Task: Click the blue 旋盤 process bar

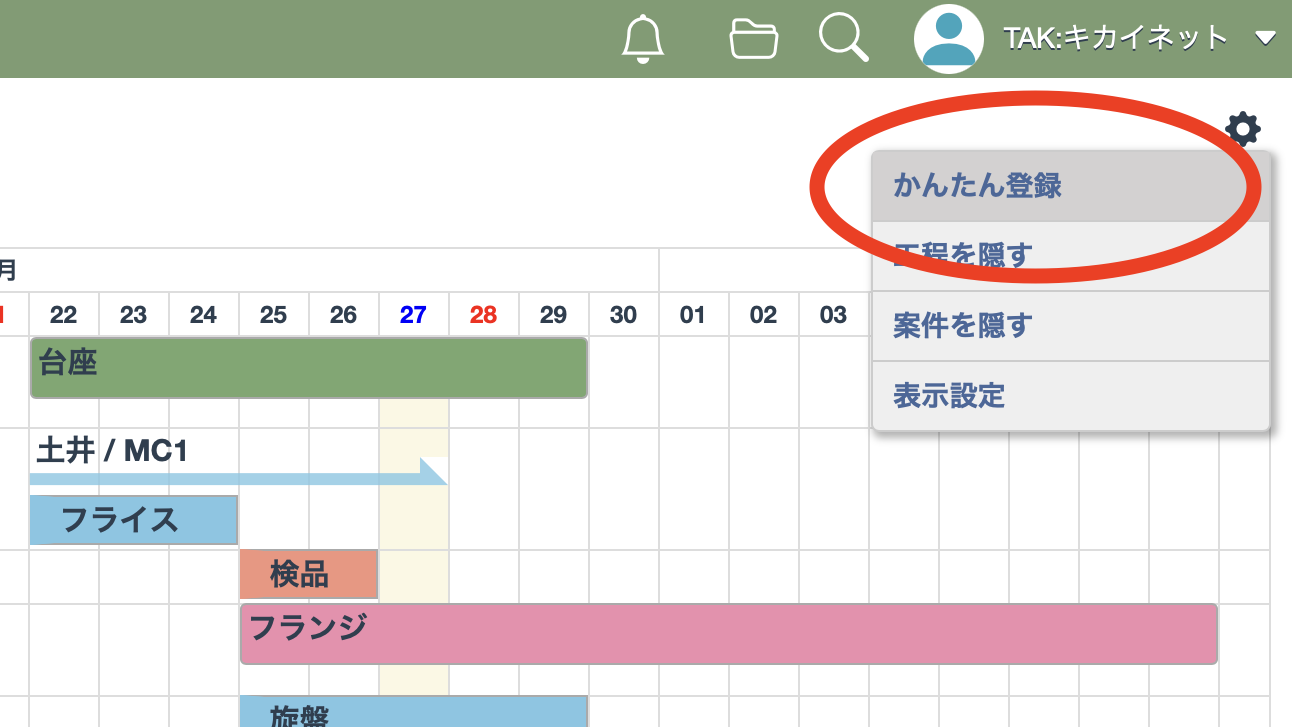Action: point(413,712)
